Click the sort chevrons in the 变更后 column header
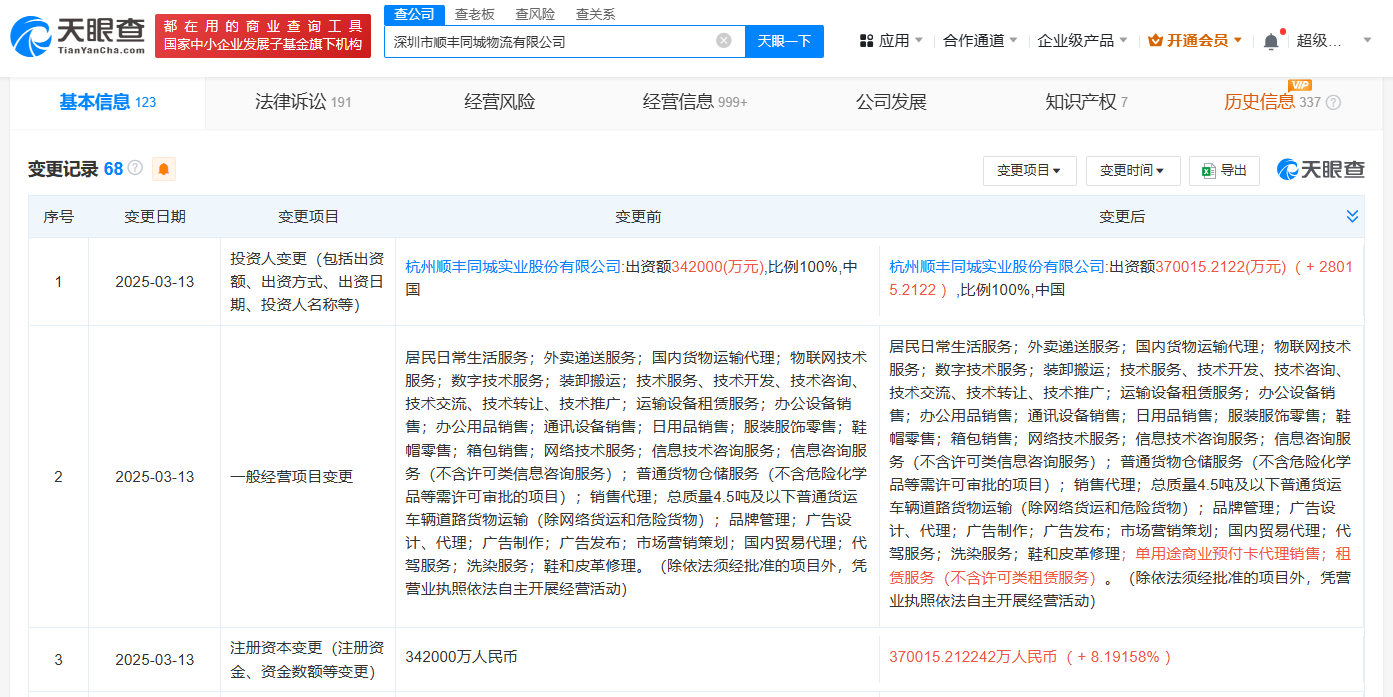Viewport: 1393px width, 697px height. [1352, 215]
